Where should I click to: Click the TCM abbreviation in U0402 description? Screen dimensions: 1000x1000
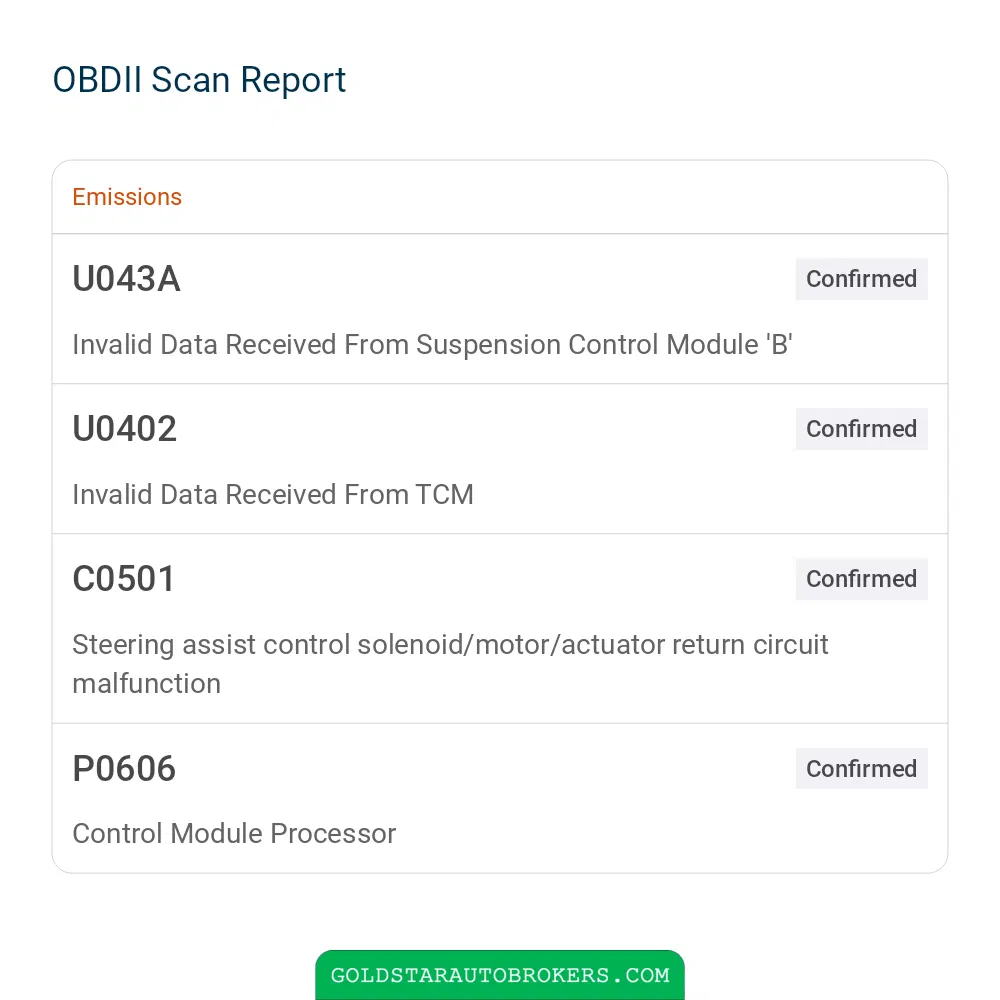coord(445,495)
